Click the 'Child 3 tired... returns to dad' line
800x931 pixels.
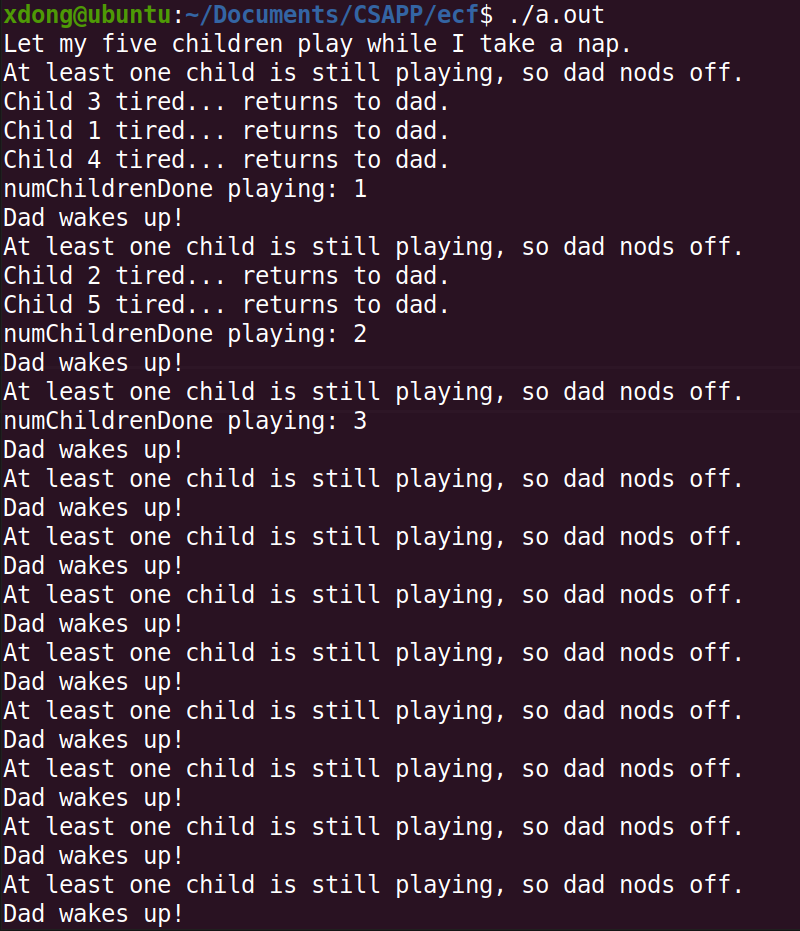pos(226,102)
